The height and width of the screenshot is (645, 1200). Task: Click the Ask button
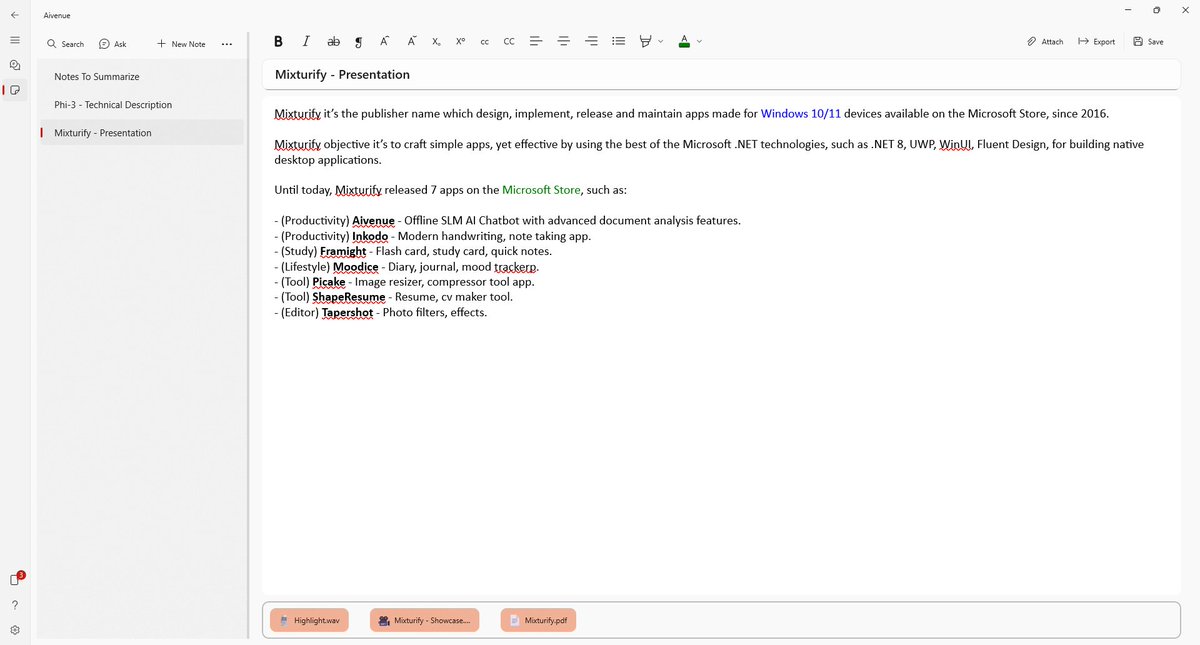[113, 44]
